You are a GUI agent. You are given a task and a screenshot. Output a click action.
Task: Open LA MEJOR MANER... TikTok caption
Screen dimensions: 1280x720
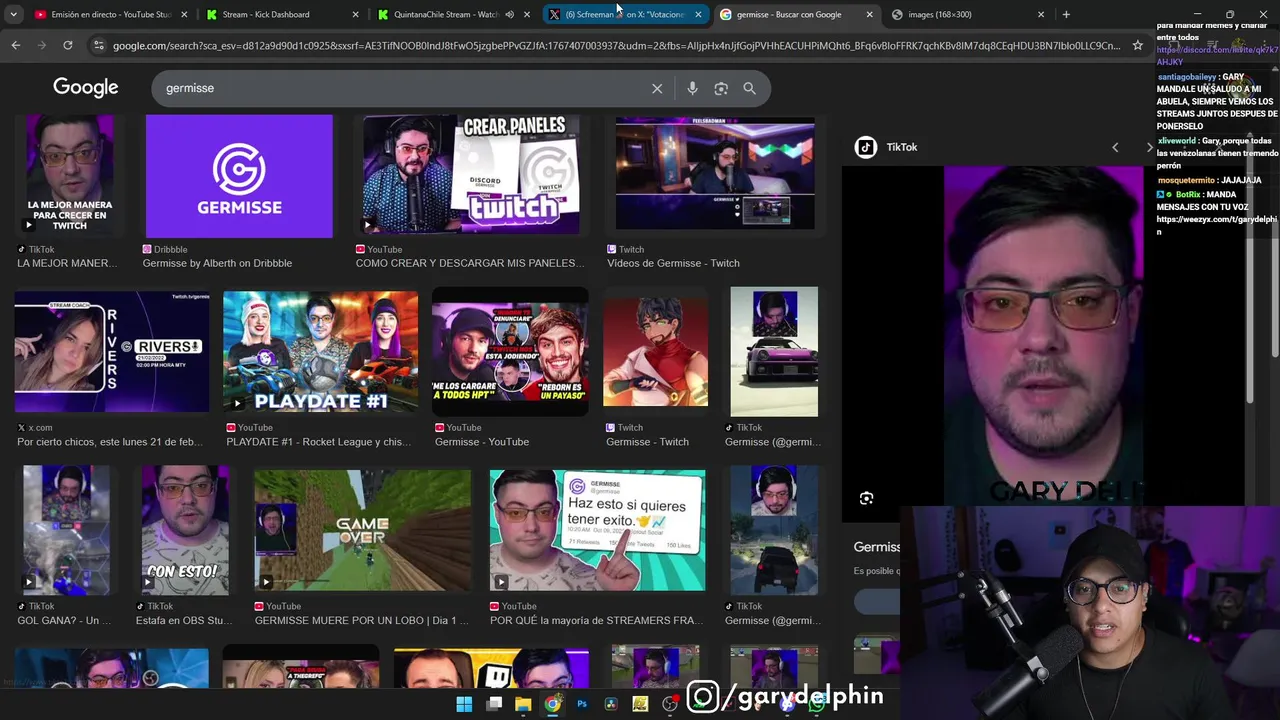tap(67, 263)
